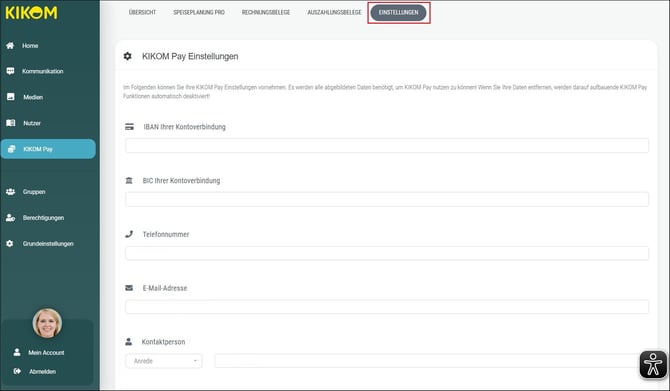Click the Medien image icon
The width and height of the screenshot is (670, 391).
coord(11,97)
